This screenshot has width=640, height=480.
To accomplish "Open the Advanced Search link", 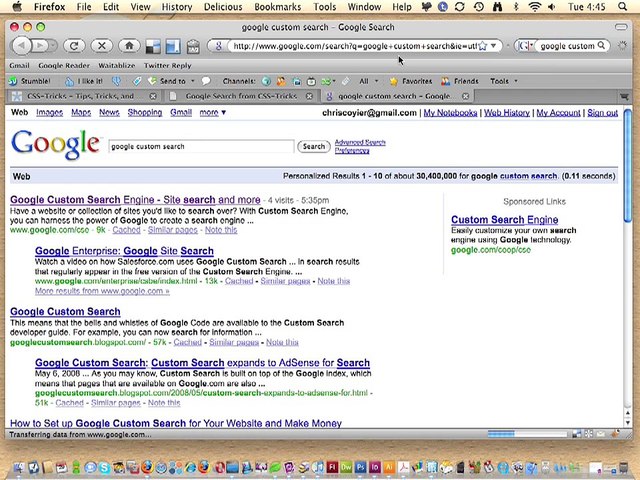I will (360, 142).
